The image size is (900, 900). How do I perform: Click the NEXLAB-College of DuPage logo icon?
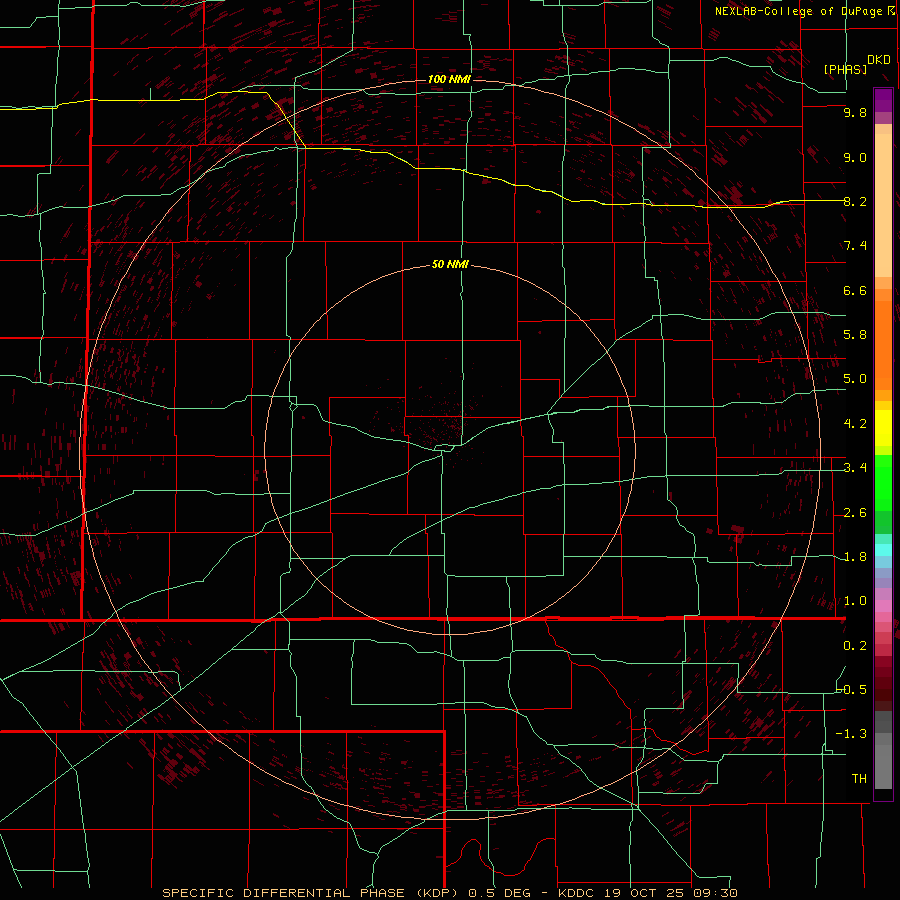coord(892,10)
